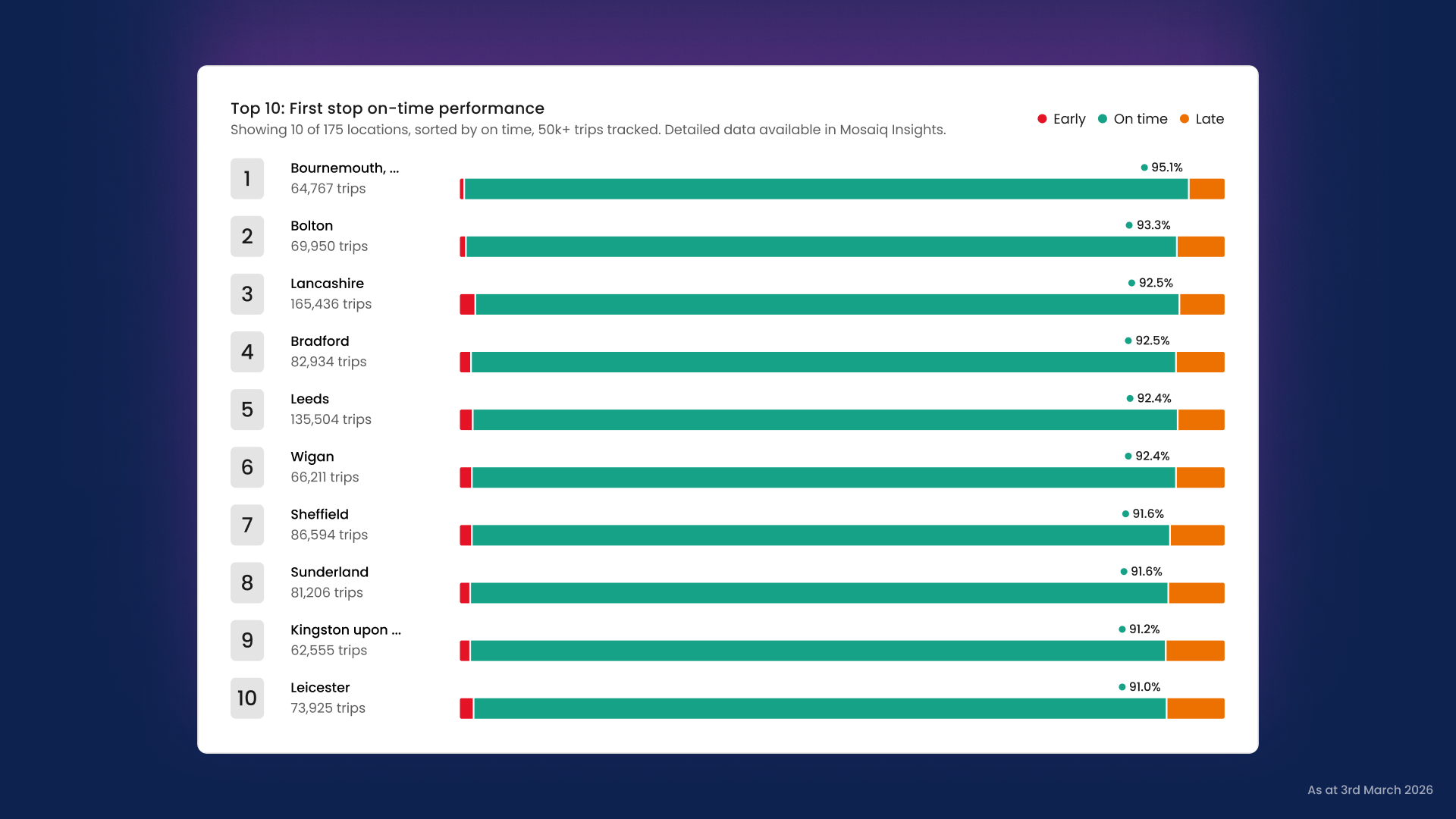1456x819 pixels.
Task: Click the rank 3 badge beside Lancashire
Action: click(247, 294)
